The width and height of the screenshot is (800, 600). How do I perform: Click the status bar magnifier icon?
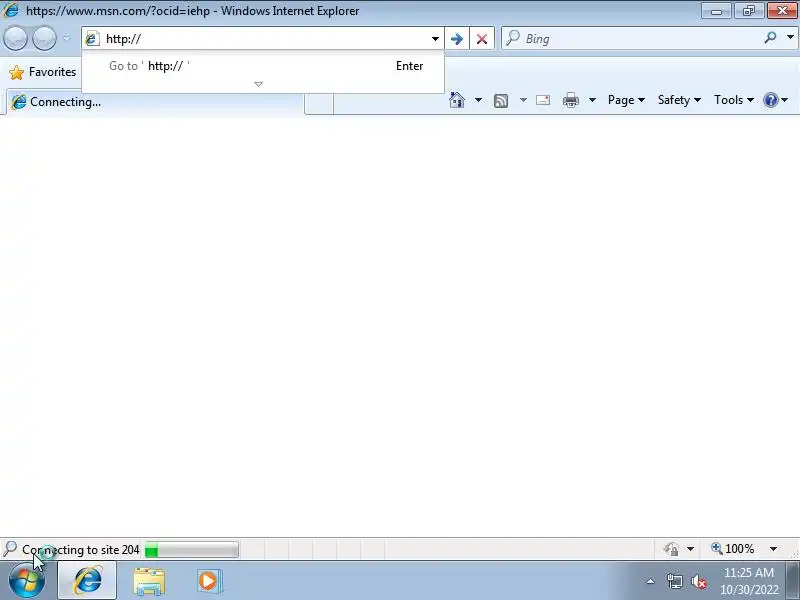click(10, 549)
